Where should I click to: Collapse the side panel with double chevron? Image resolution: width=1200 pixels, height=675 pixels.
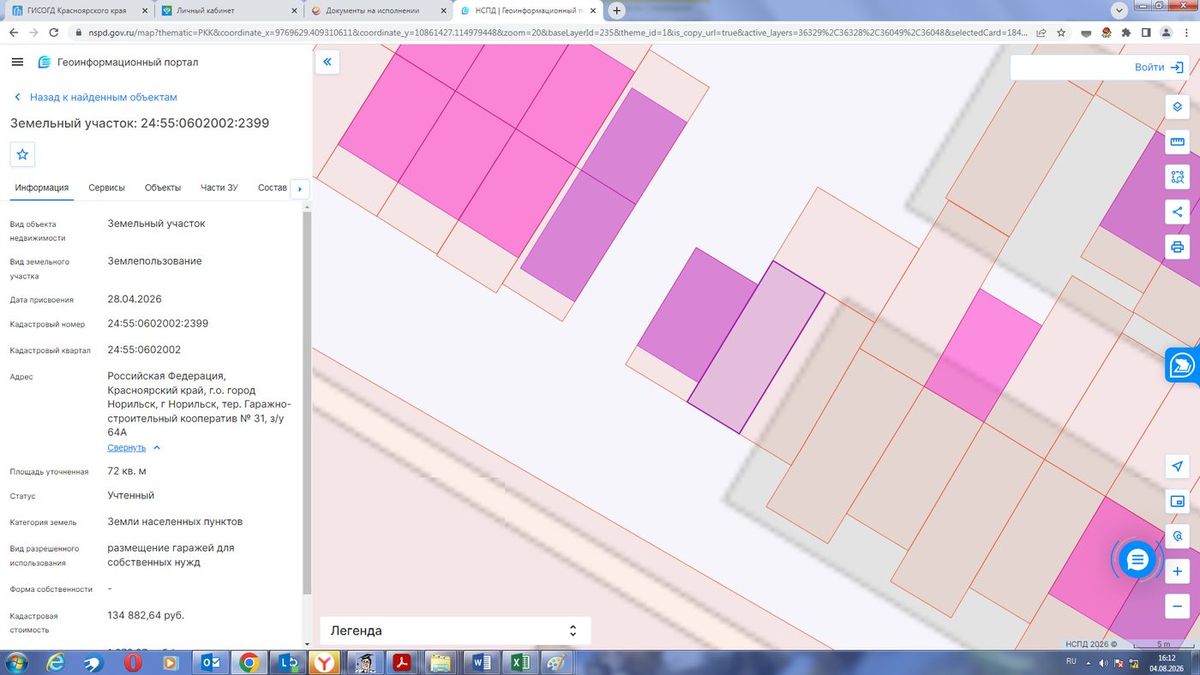click(327, 62)
